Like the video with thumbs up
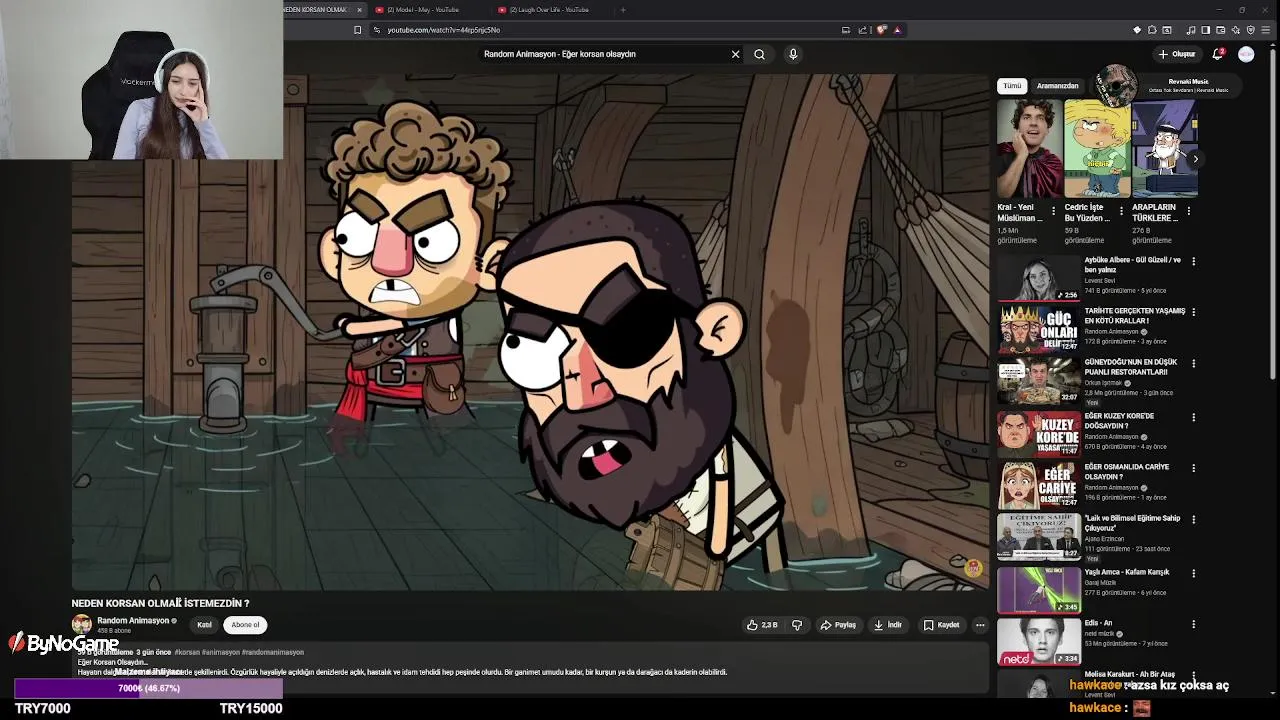Viewport: 1280px width, 720px height. [x=762, y=625]
